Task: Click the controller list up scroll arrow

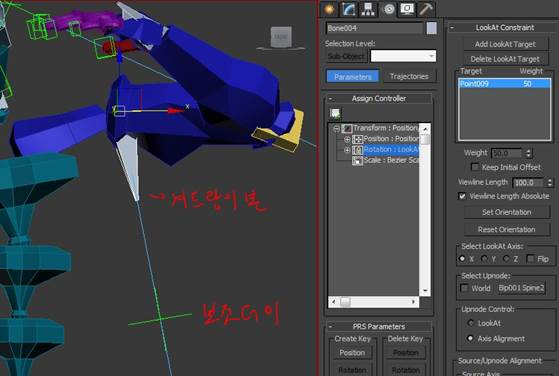Action: (x=425, y=129)
